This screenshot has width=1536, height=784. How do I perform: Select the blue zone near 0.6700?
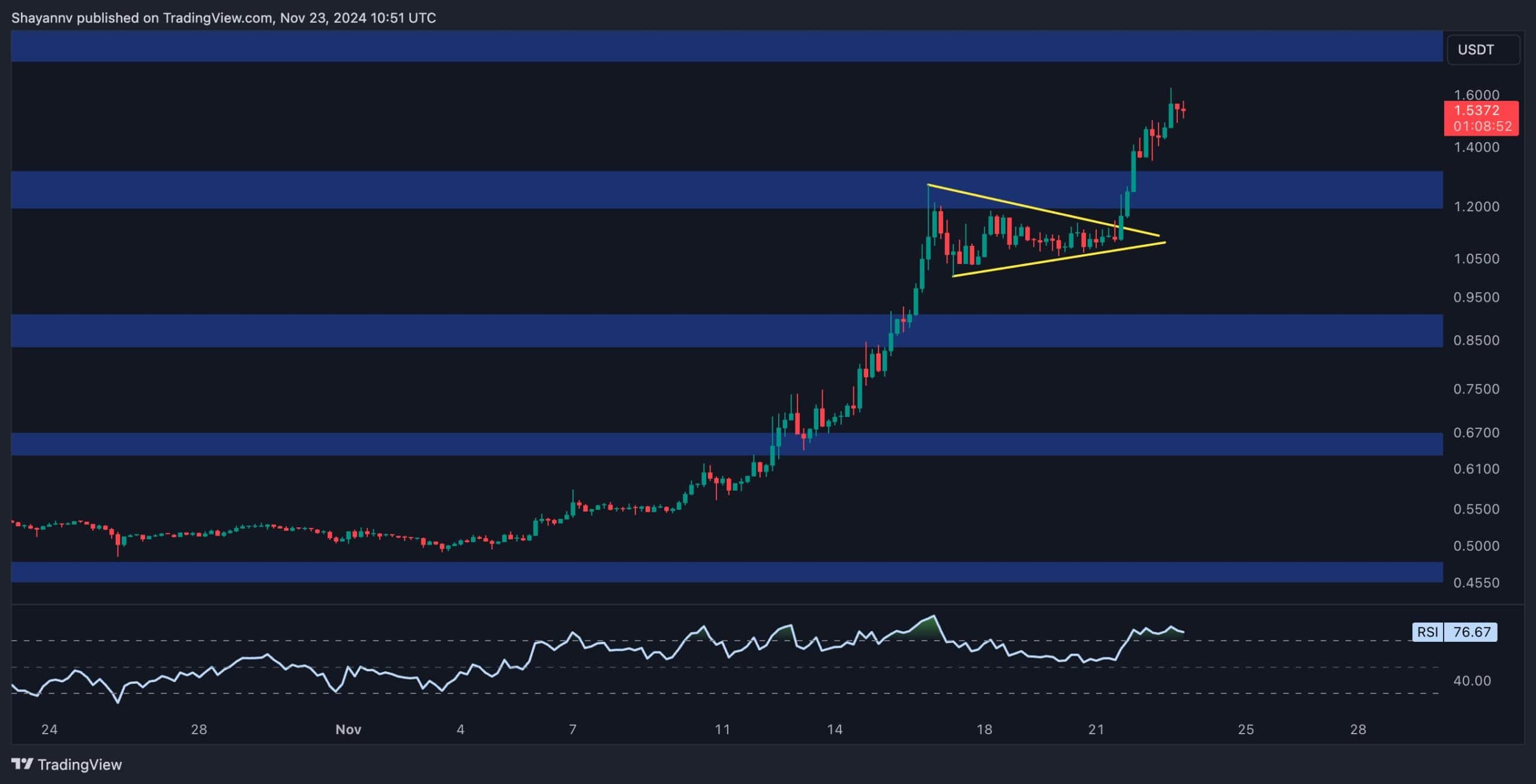727,444
